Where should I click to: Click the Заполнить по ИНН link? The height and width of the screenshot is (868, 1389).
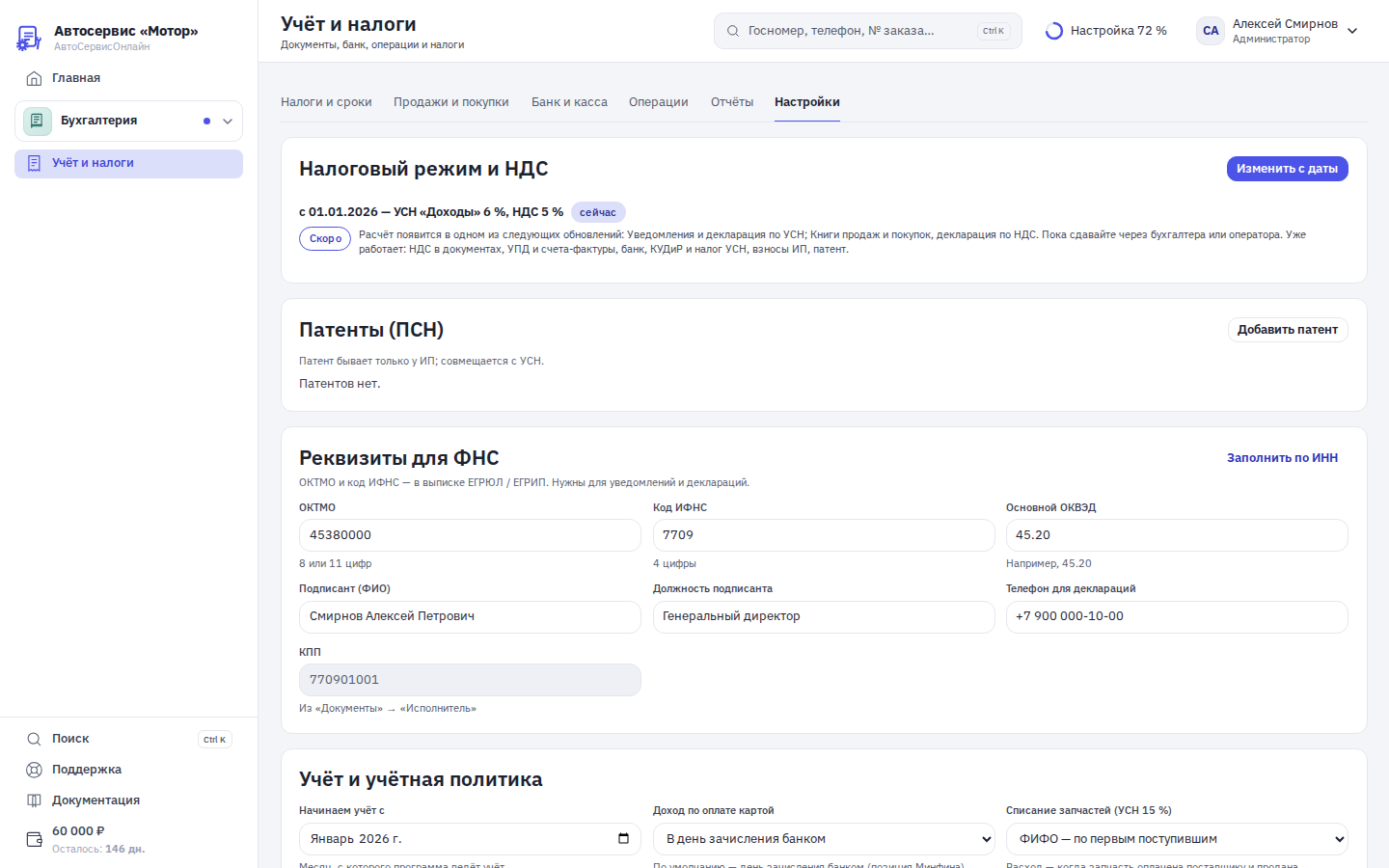pos(1282,458)
